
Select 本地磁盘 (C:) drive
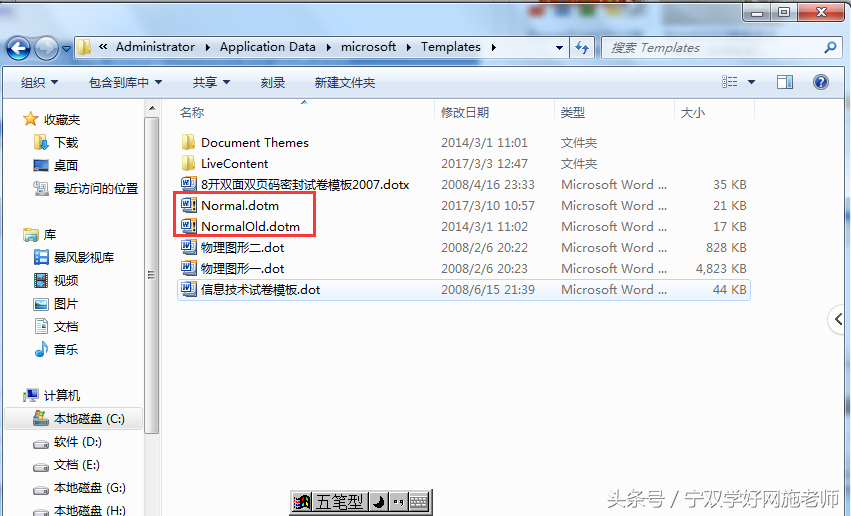[89, 419]
